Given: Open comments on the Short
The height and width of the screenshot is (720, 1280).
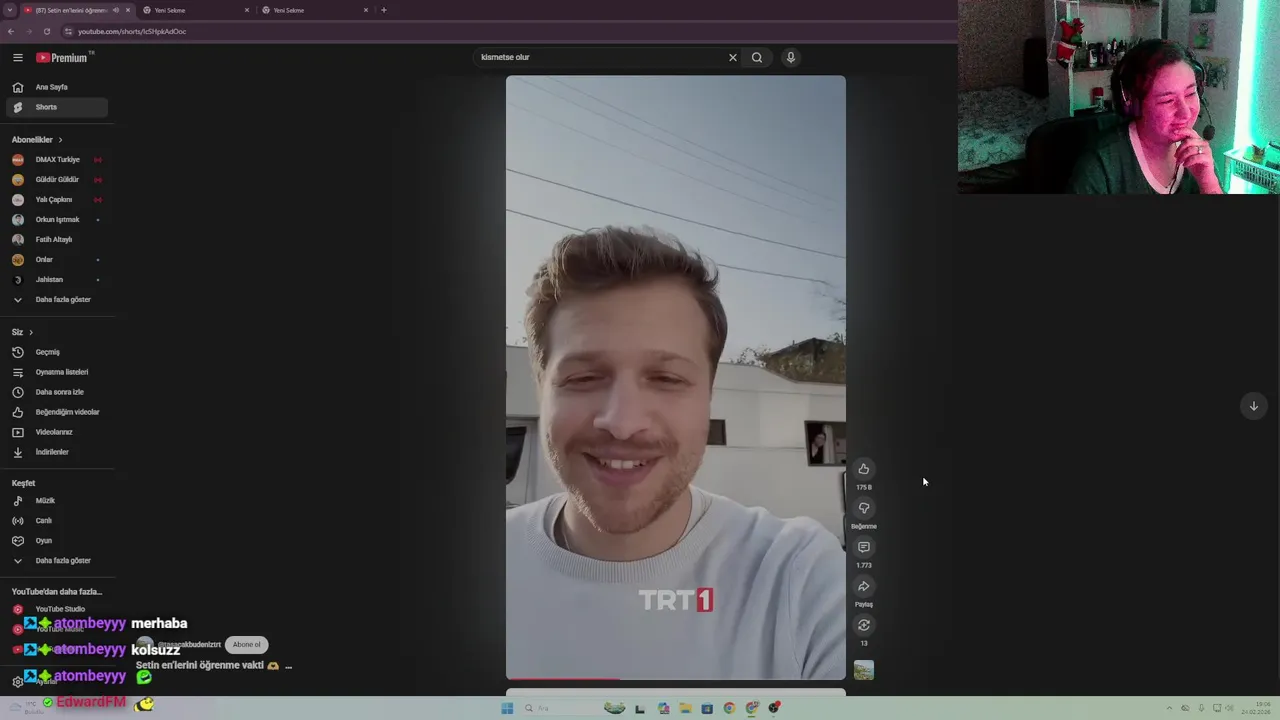Looking at the screenshot, I should (864, 547).
